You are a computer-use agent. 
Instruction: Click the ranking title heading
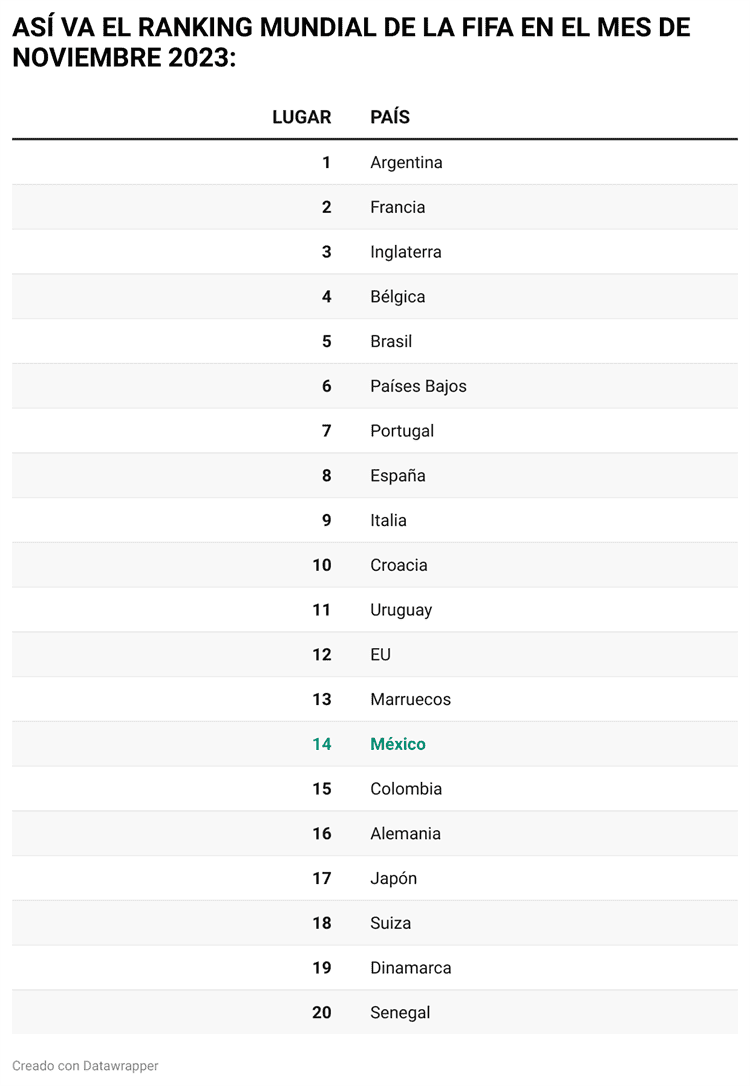(351, 42)
